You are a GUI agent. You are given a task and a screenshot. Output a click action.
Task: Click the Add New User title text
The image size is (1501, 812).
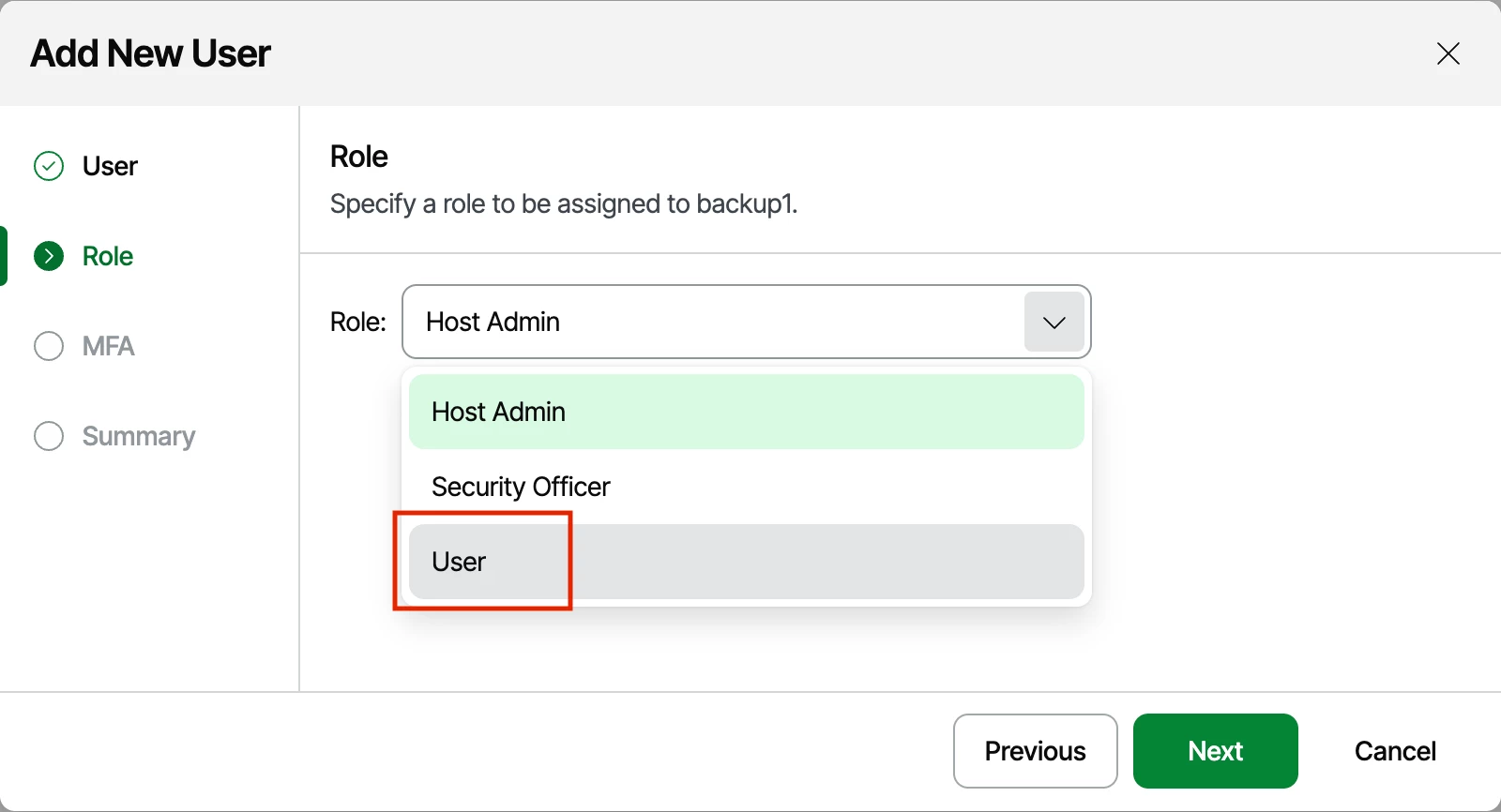point(151,53)
